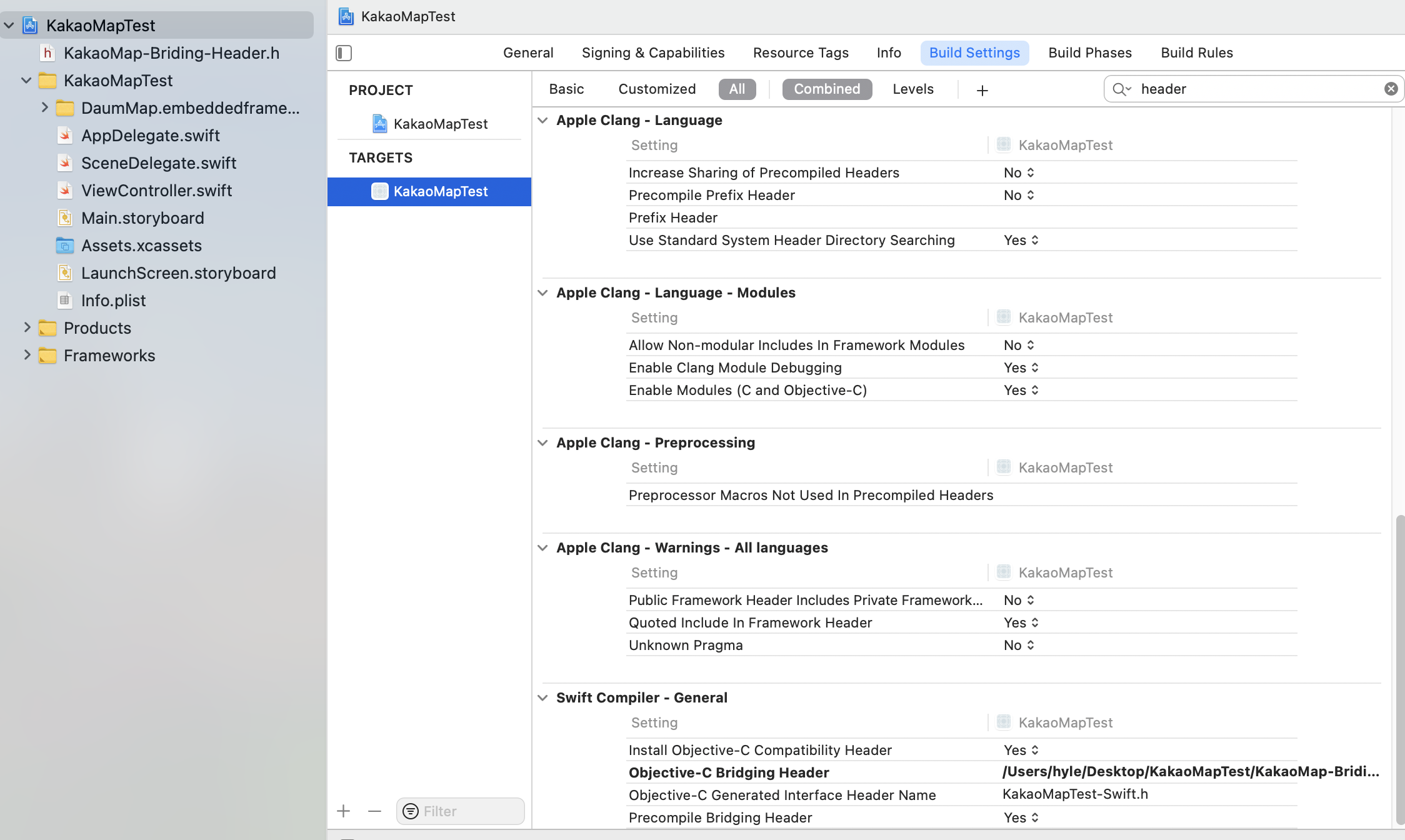Open the Signing & Capabilities tab
Viewport: 1405px width, 840px height.
coord(653,53)
